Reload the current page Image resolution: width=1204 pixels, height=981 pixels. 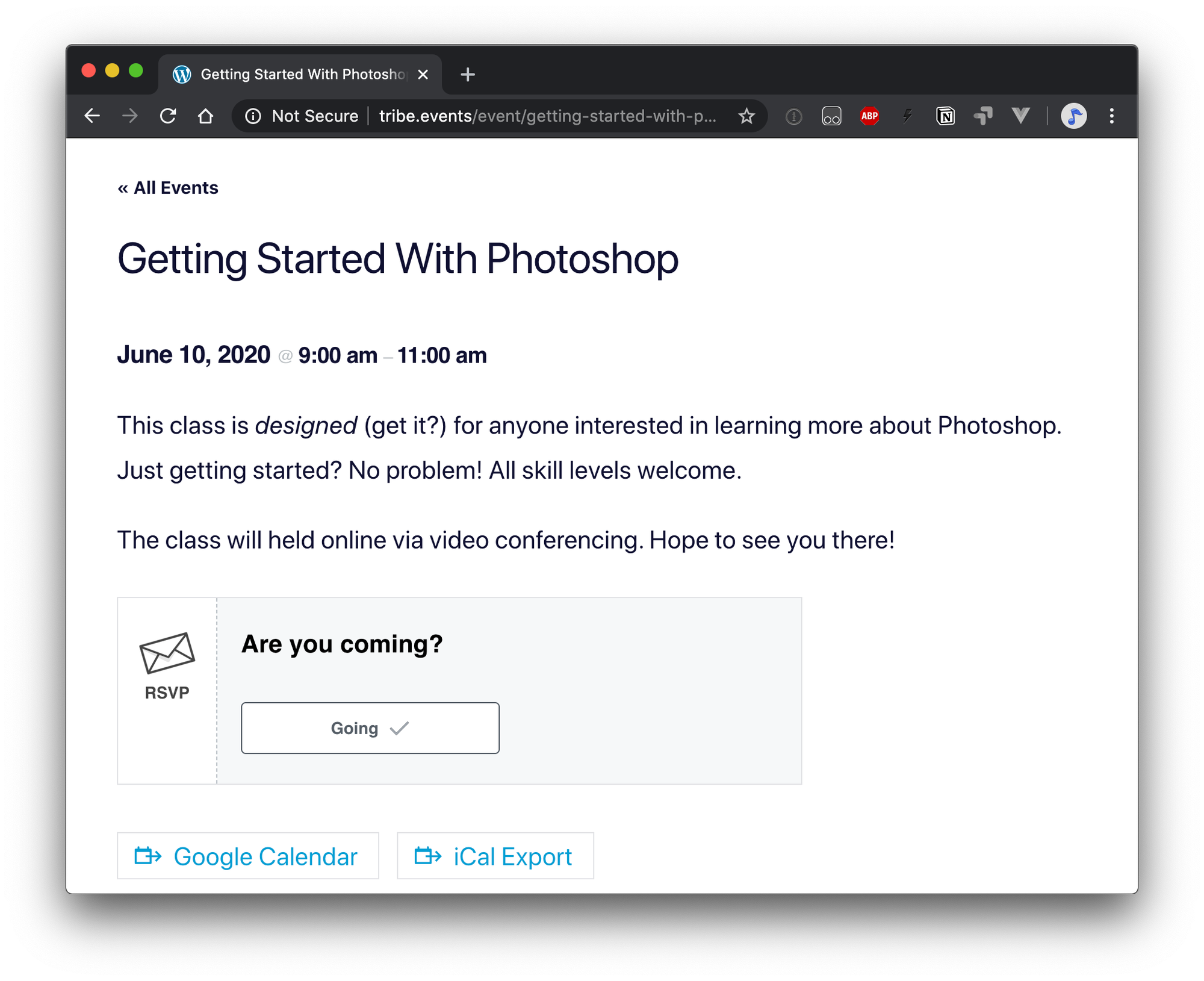click(168, 116)
